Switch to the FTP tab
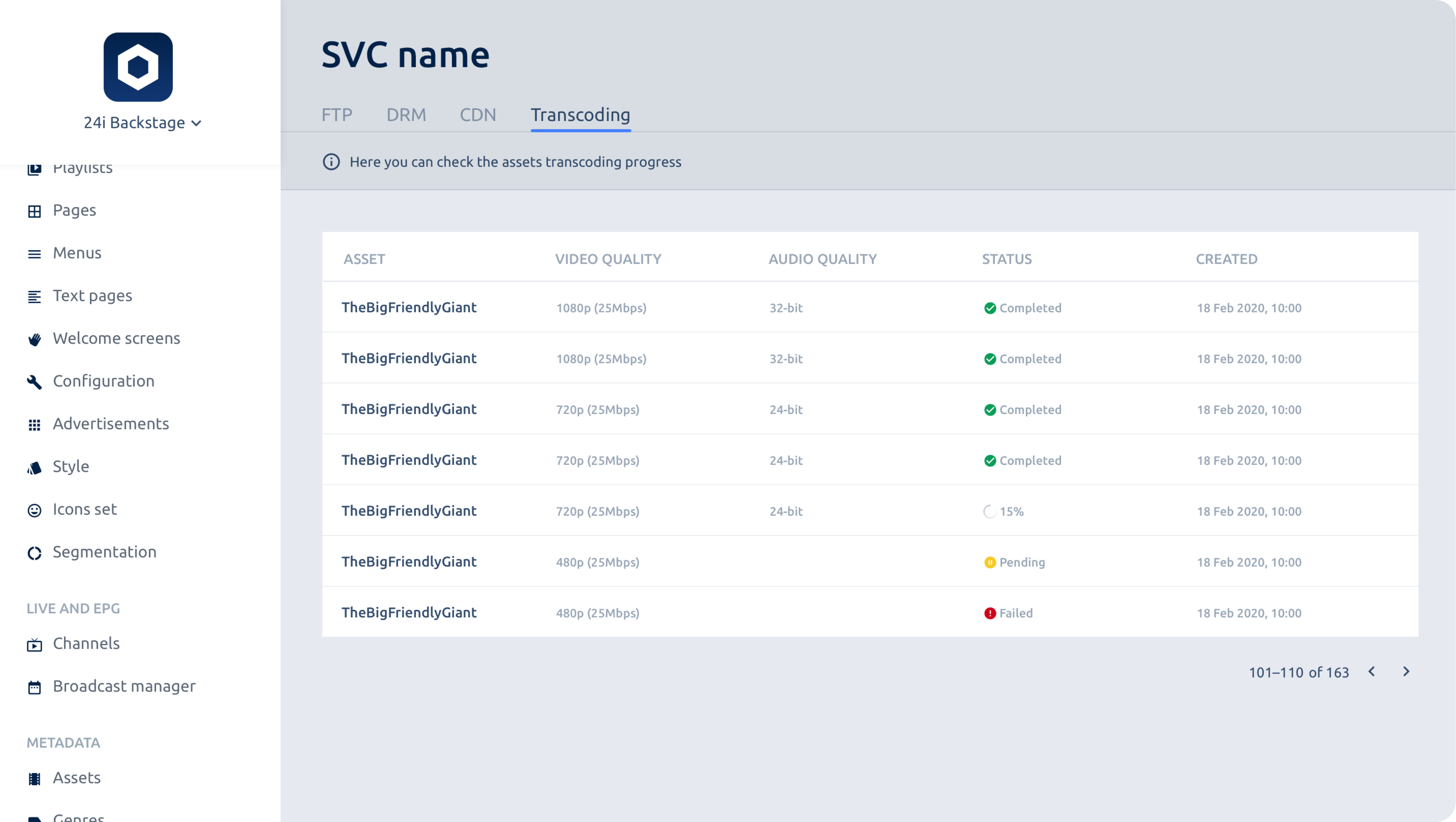Screen dimensions: 1456x822 coord(337,115)
